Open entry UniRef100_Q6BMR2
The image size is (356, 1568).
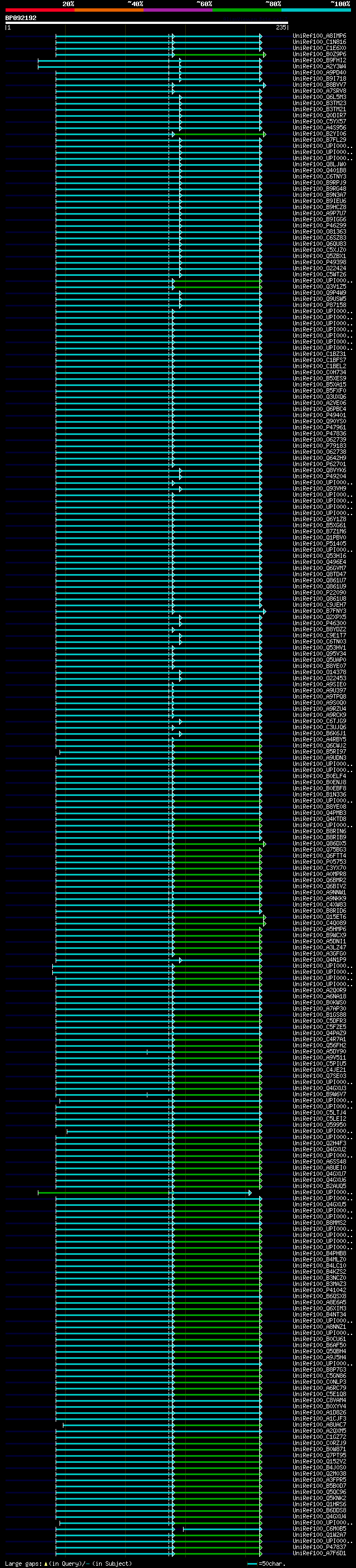click(x=319, y=880)
